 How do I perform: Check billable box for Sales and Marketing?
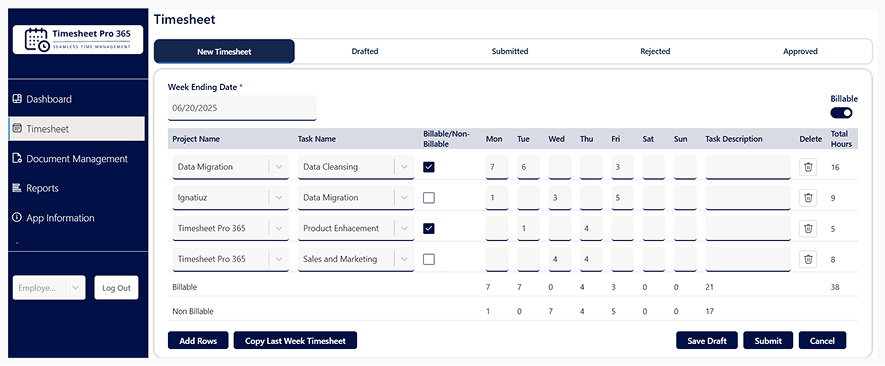429,259
